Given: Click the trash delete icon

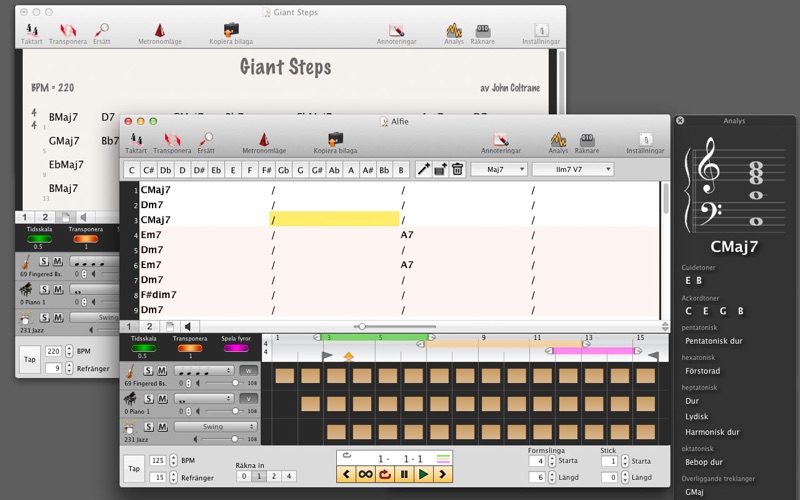Looking at the screenshot, I should coord(458,169).
